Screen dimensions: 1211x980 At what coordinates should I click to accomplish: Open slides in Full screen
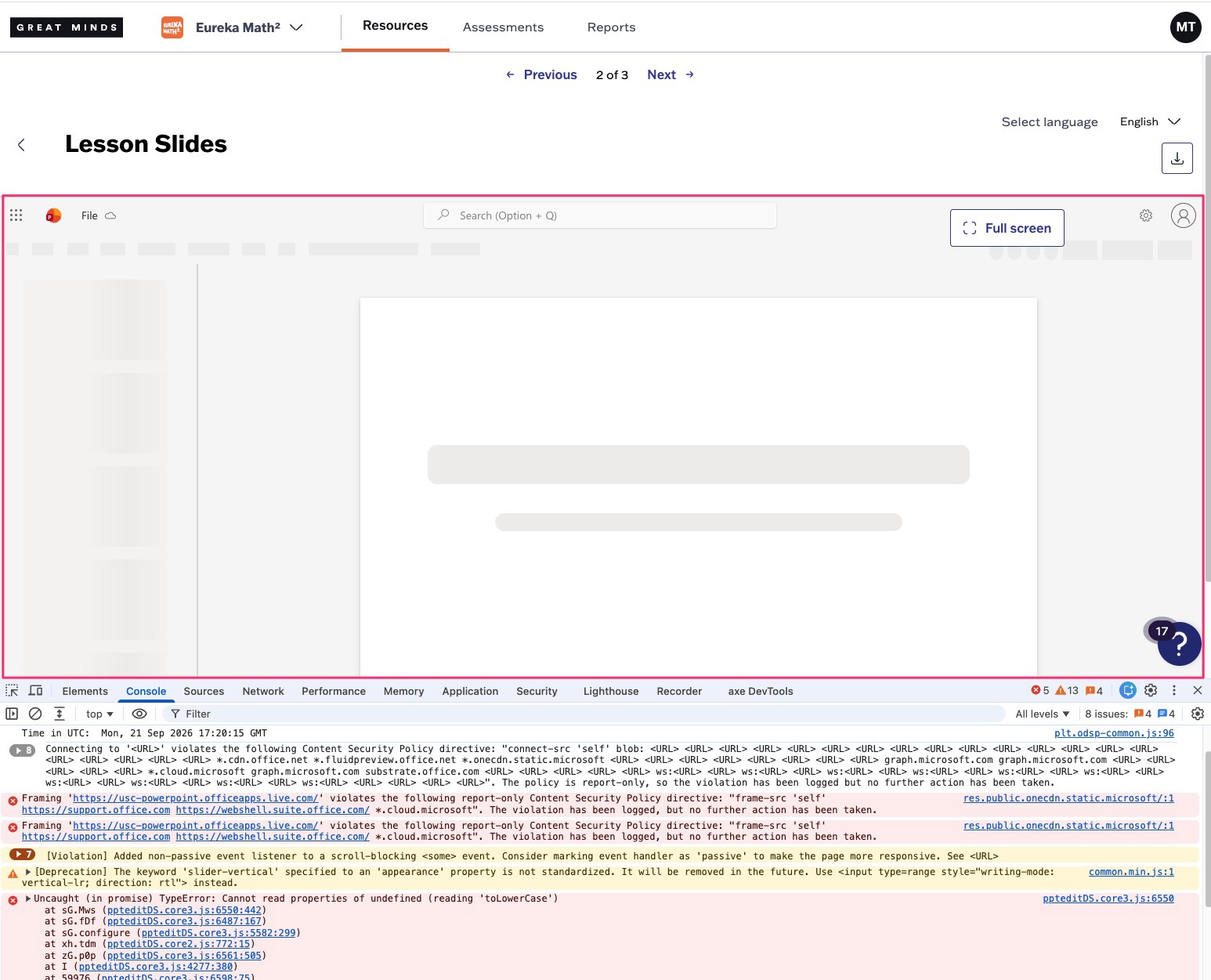(1007, 228)
